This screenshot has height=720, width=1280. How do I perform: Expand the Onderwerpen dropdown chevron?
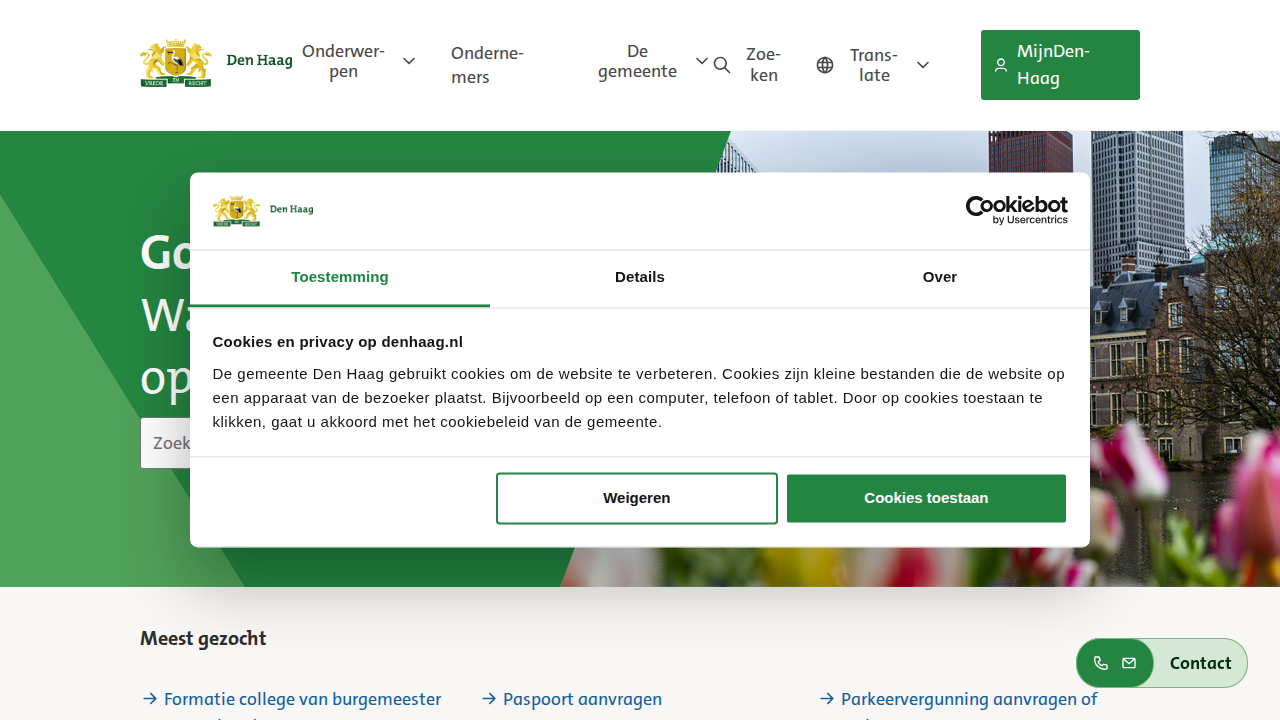(408, 61)
